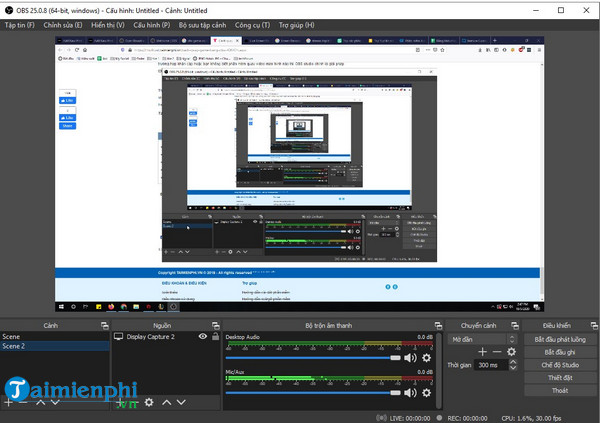Open Desktop Audio settings gear

pyautogui.click(x=426, y=358)
